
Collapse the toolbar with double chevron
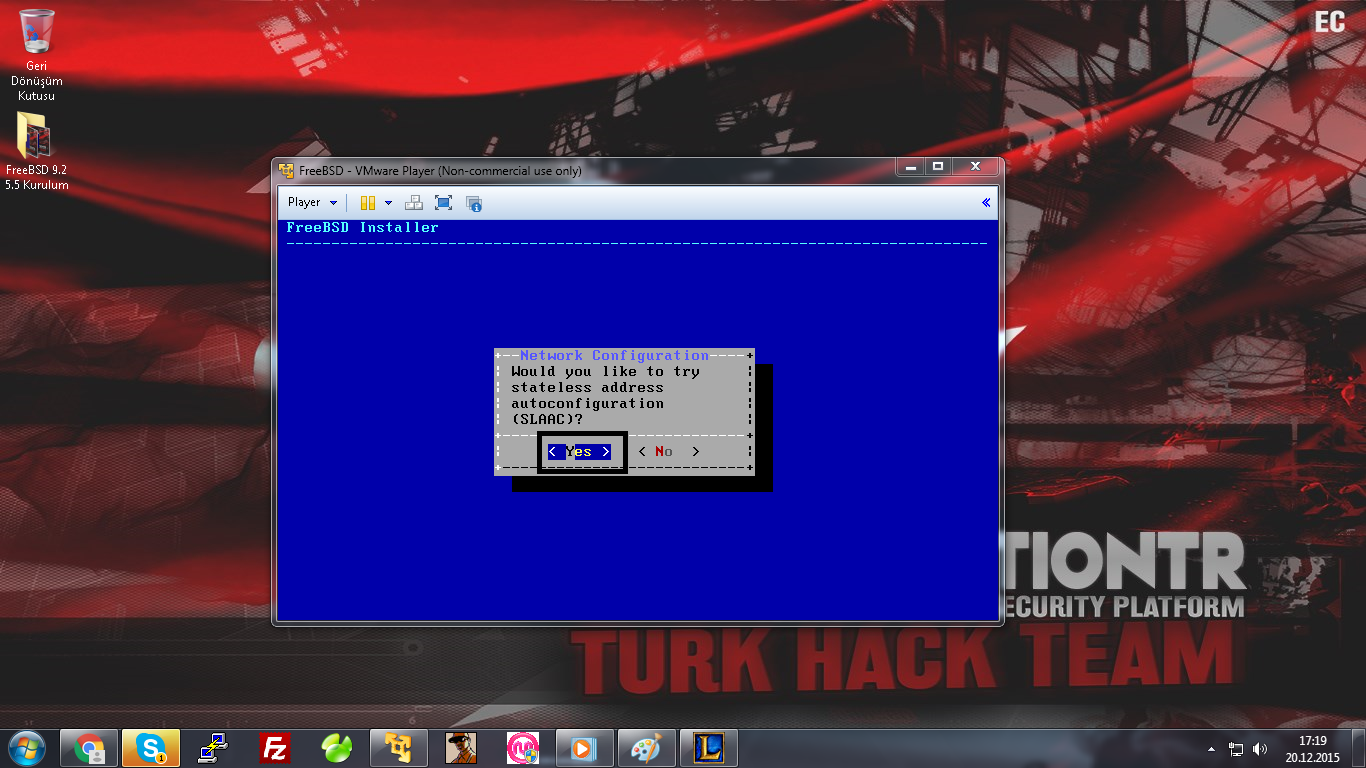coord(986,202)
